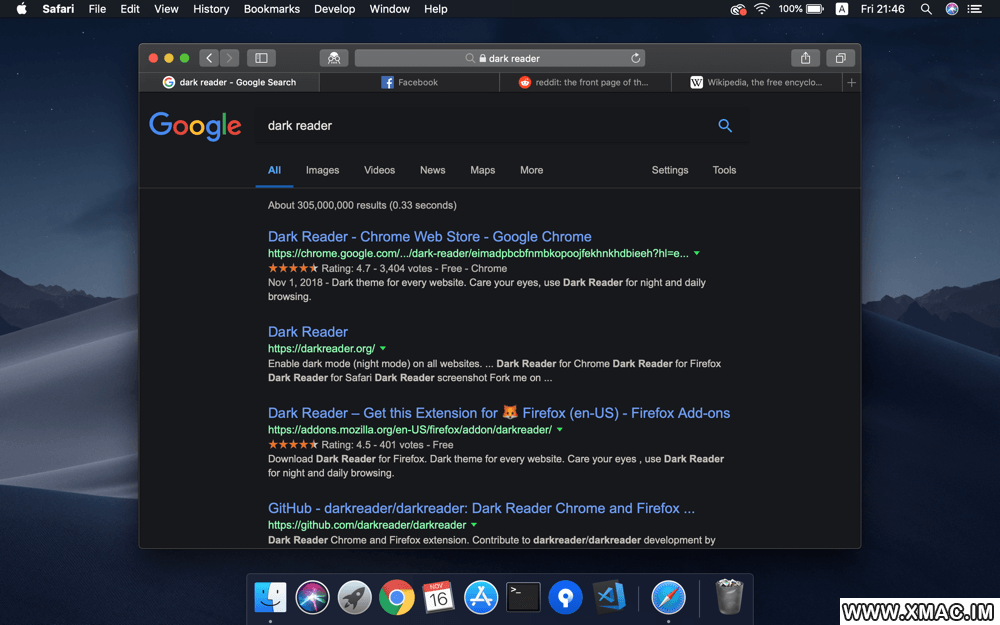
Task: Open Launchpad rocket icon in Dock
Action: pos(355,598)
